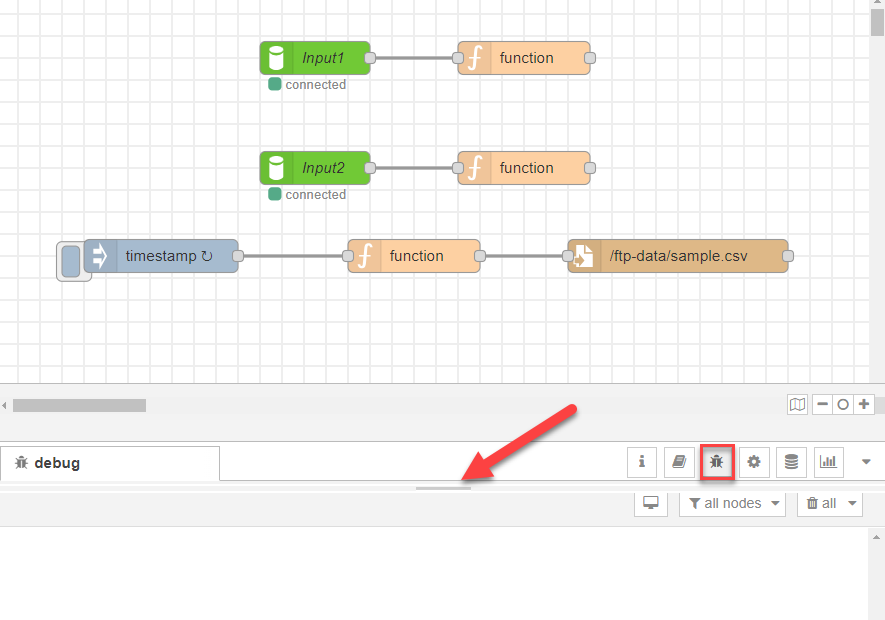The image size is (885, 620).
Task: Click the canvas horizontal scrollbar
Action: [x=80, y=405]
